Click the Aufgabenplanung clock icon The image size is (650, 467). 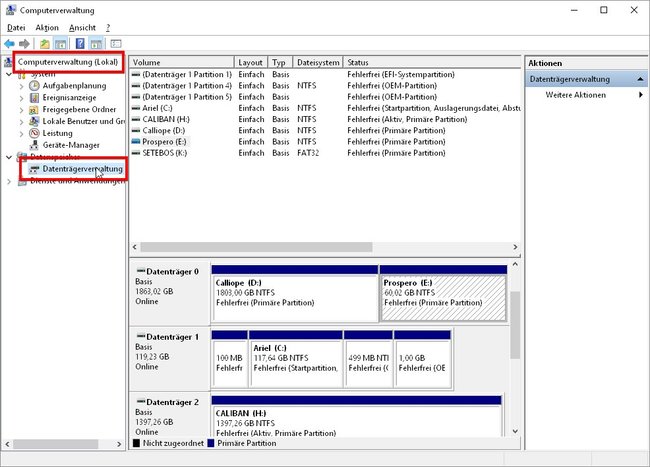[34, 86]
